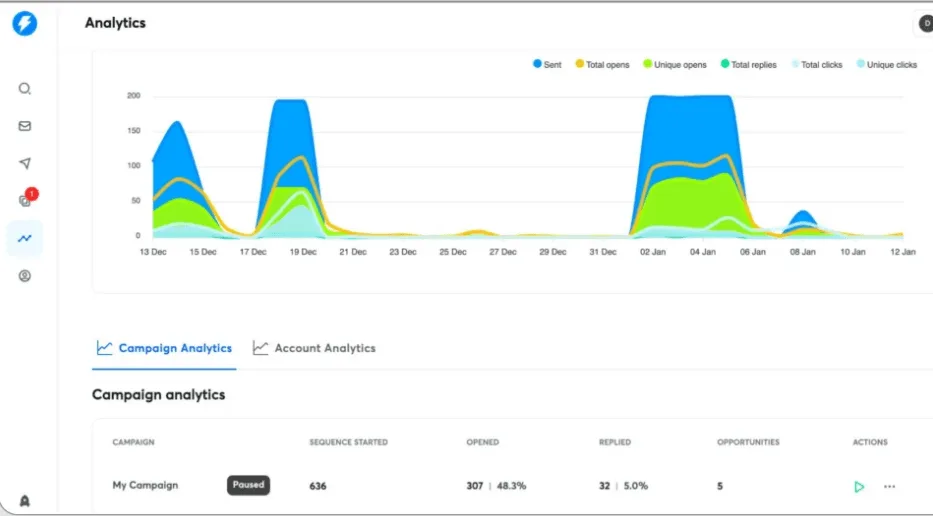The image size is (933, 516).
Task: Toggle the Sent series in chart legend
Action: pos(547,65)
